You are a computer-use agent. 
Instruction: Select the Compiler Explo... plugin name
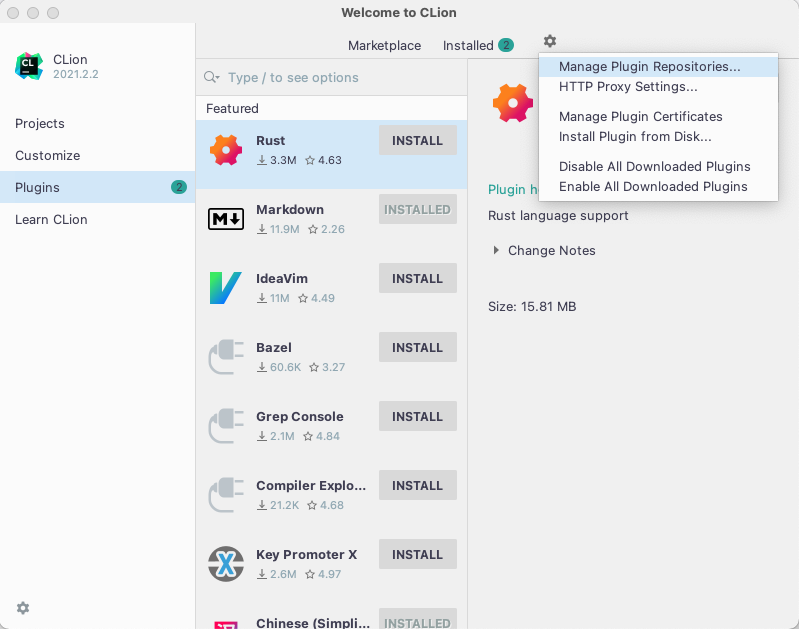311,485
